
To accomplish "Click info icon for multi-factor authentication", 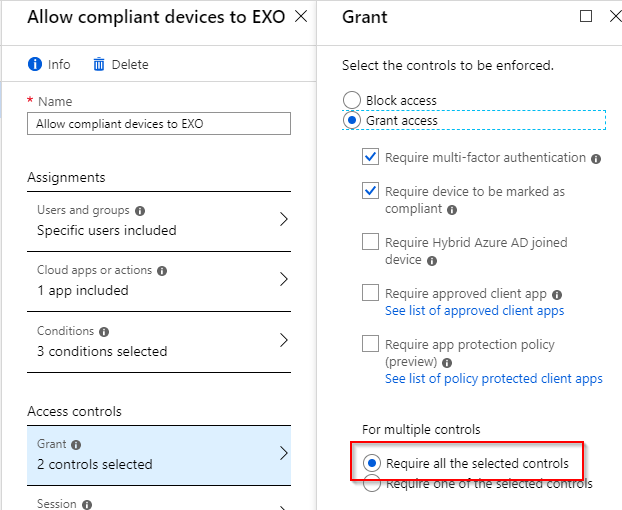I will [596, 159].
